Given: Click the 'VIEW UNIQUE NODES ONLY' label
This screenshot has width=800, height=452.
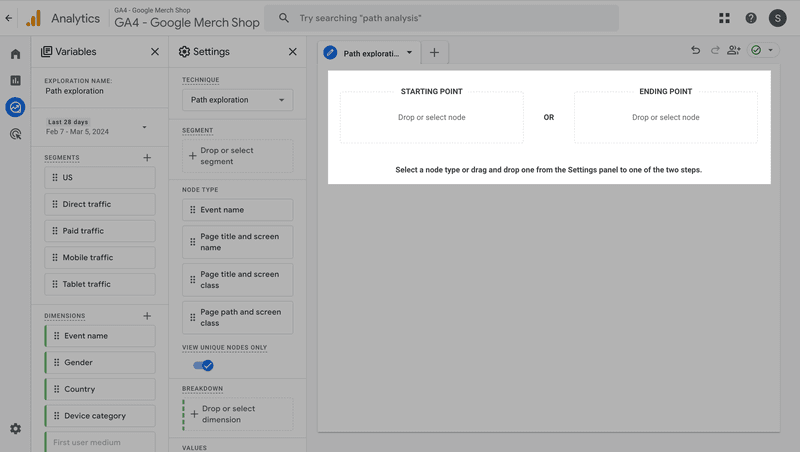Looking at the screenshot, I should click(224, 347).
